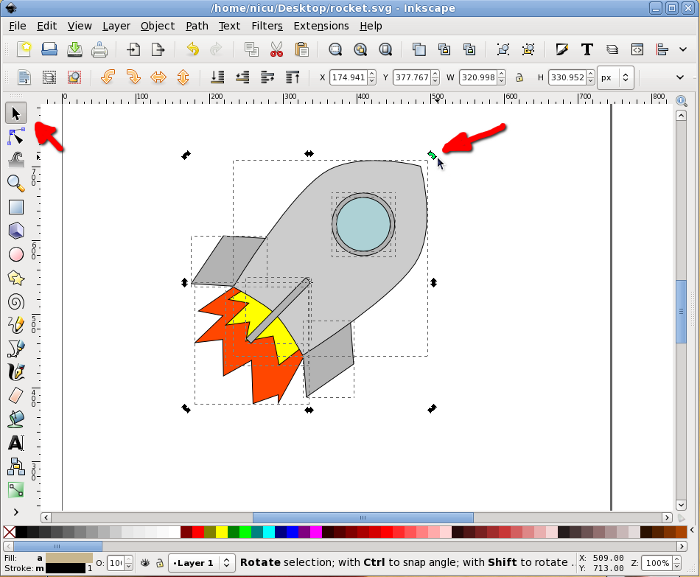Select the Eraser tool
Viewport: 700px width, 577px height.
[x=16, y=396]
